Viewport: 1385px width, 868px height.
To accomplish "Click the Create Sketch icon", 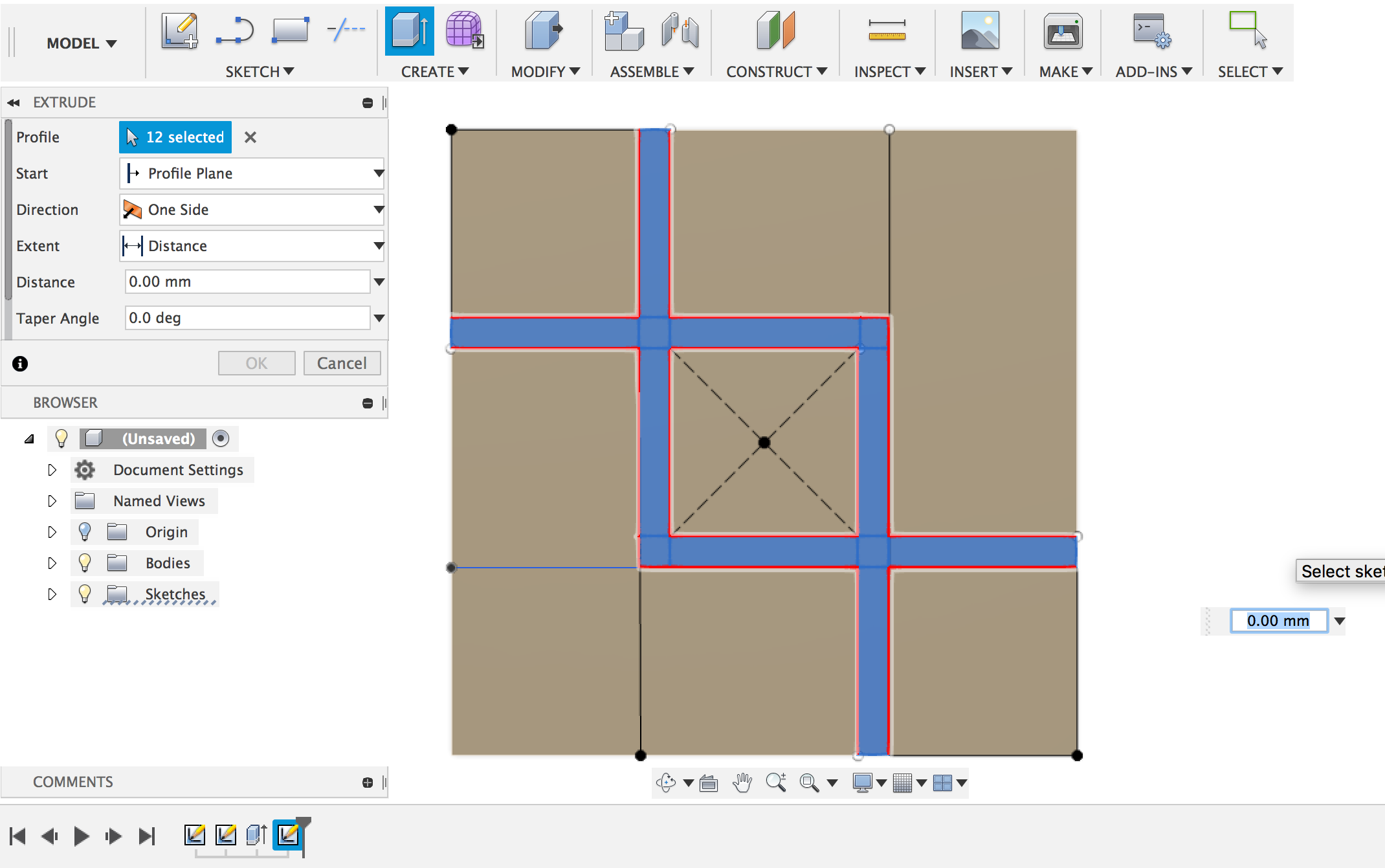I will (x=180, y=31).
